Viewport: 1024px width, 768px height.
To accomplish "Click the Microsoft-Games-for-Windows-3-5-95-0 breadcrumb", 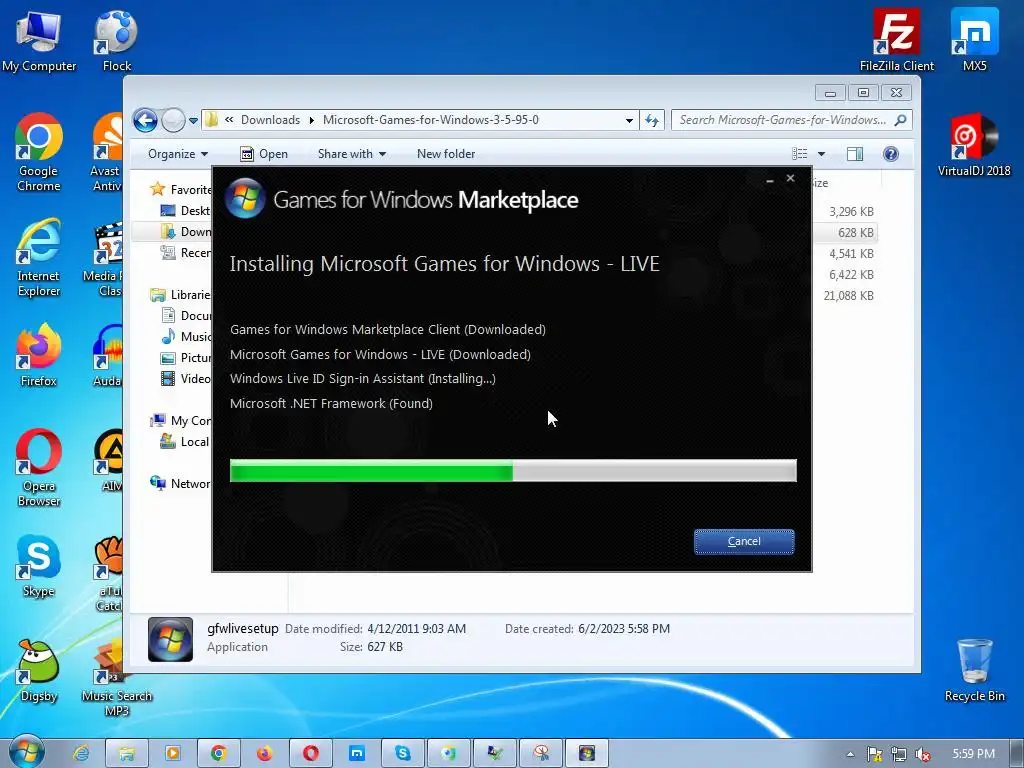I will (x=430, y=120).
